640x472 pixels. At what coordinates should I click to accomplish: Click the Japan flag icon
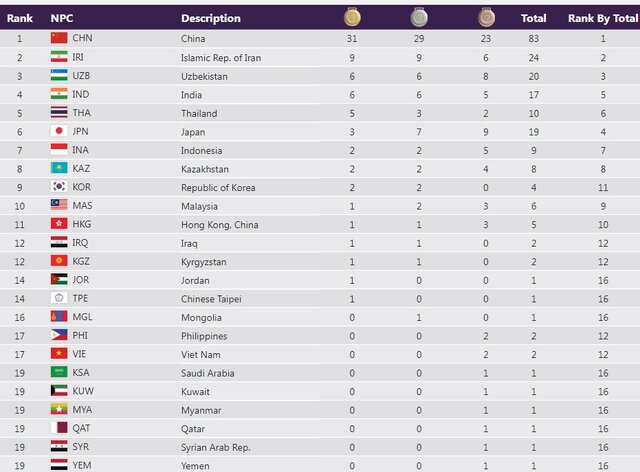click(x=59, y=131)
